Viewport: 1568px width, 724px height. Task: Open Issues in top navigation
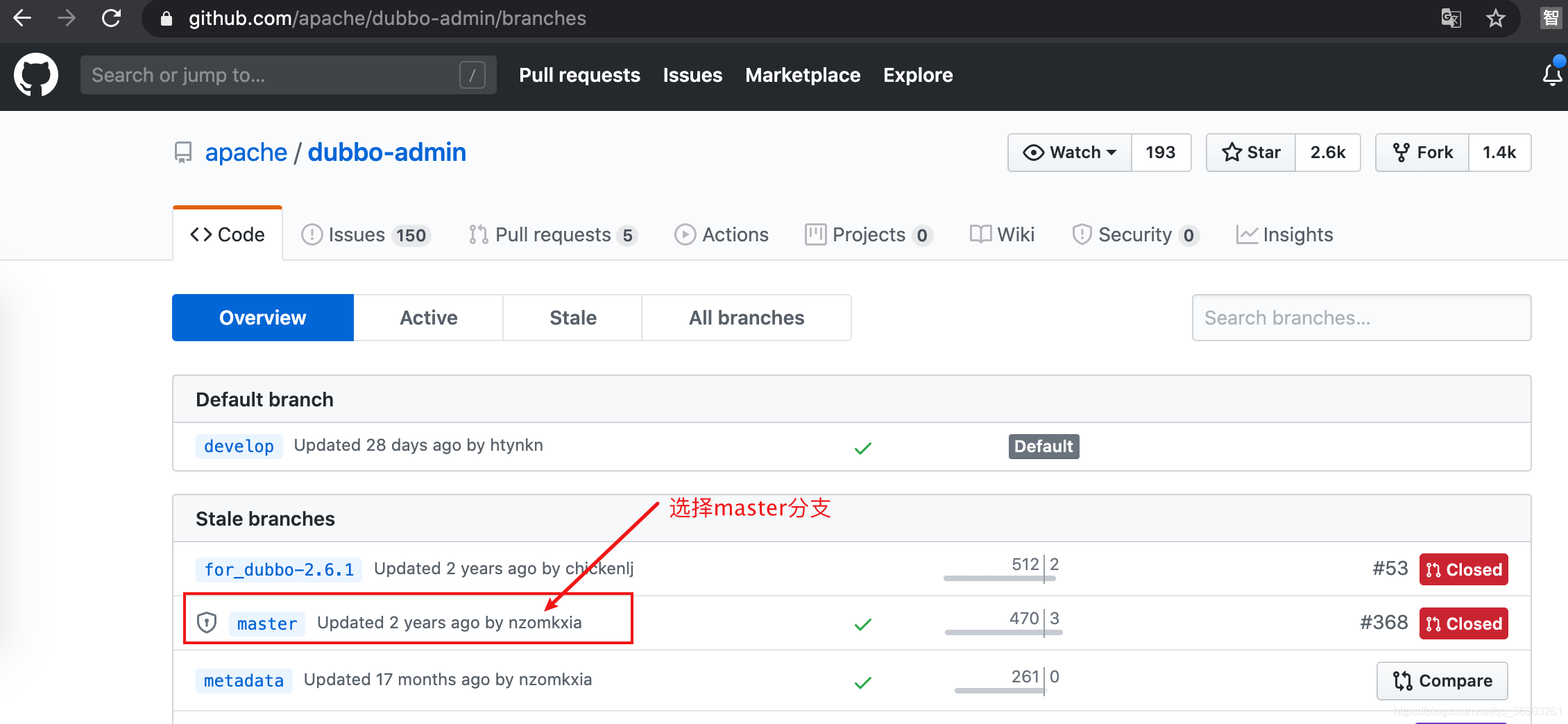coord(692,75)
